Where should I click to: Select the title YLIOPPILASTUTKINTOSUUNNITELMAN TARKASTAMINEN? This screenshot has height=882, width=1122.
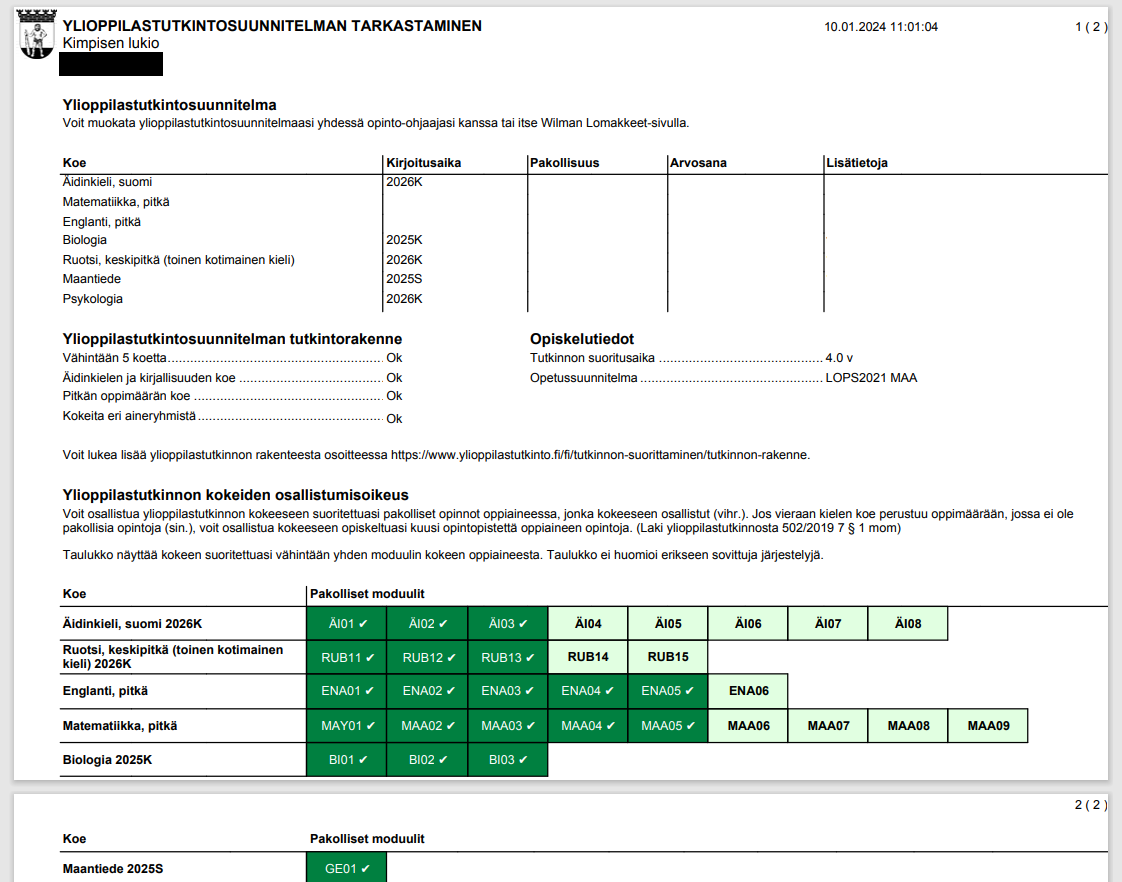click(272, 26)
